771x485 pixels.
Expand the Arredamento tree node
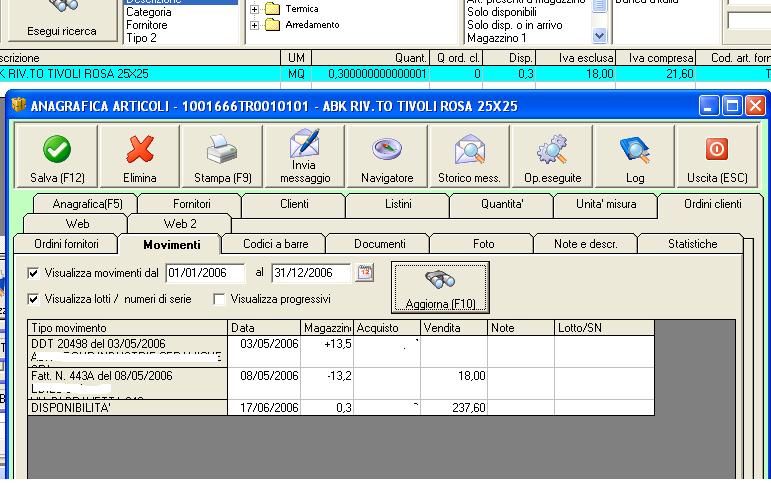pos(254,25)
